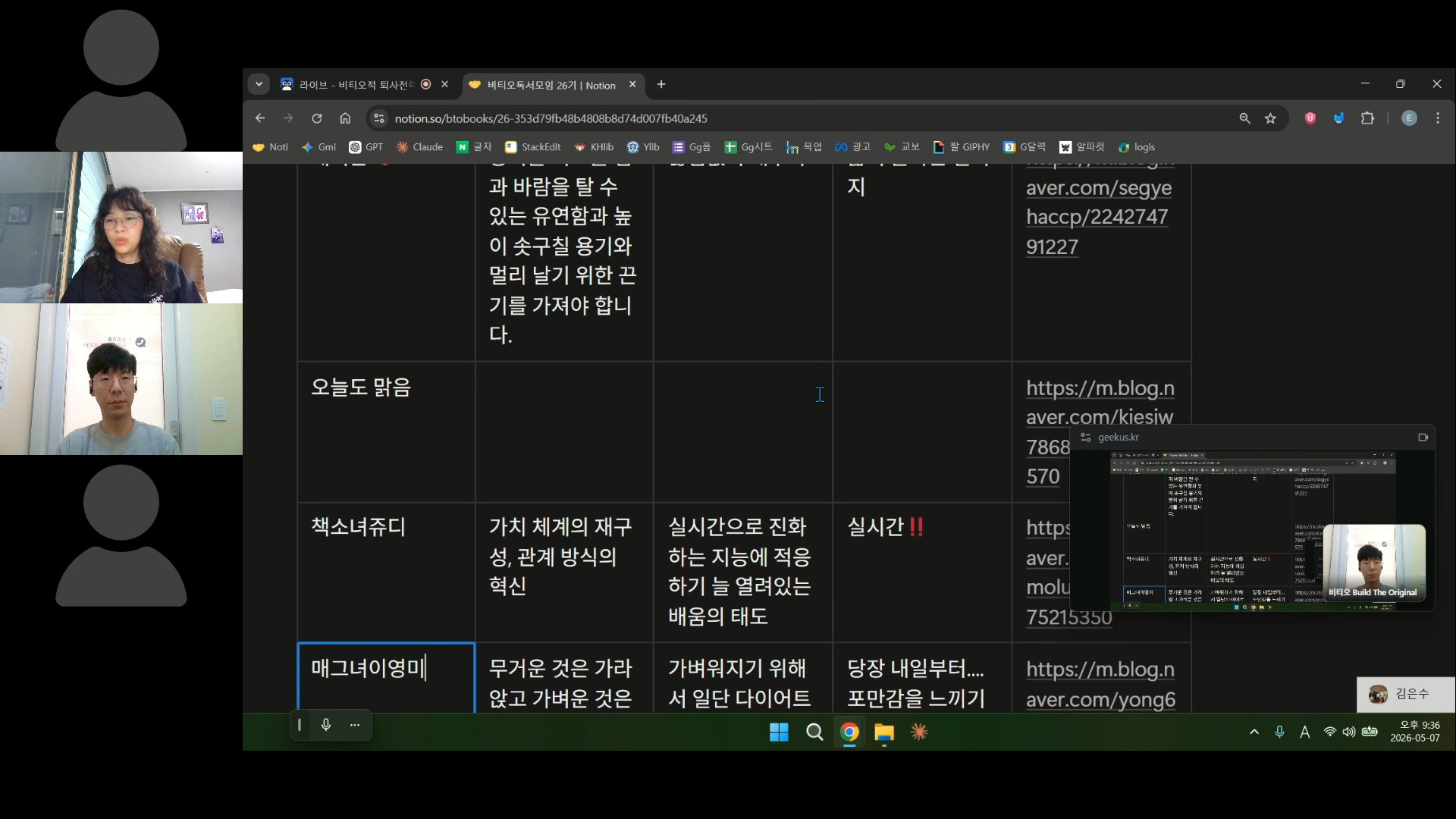
Task: Open the KHlib bookmark
Action: 594,147
